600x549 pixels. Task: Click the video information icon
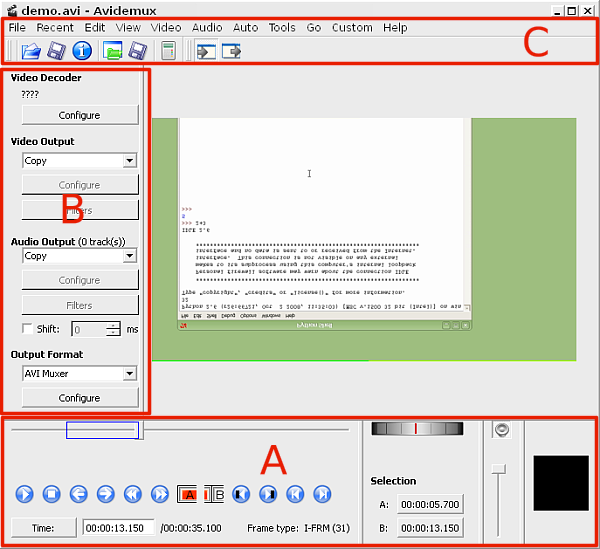click(82, 51)
